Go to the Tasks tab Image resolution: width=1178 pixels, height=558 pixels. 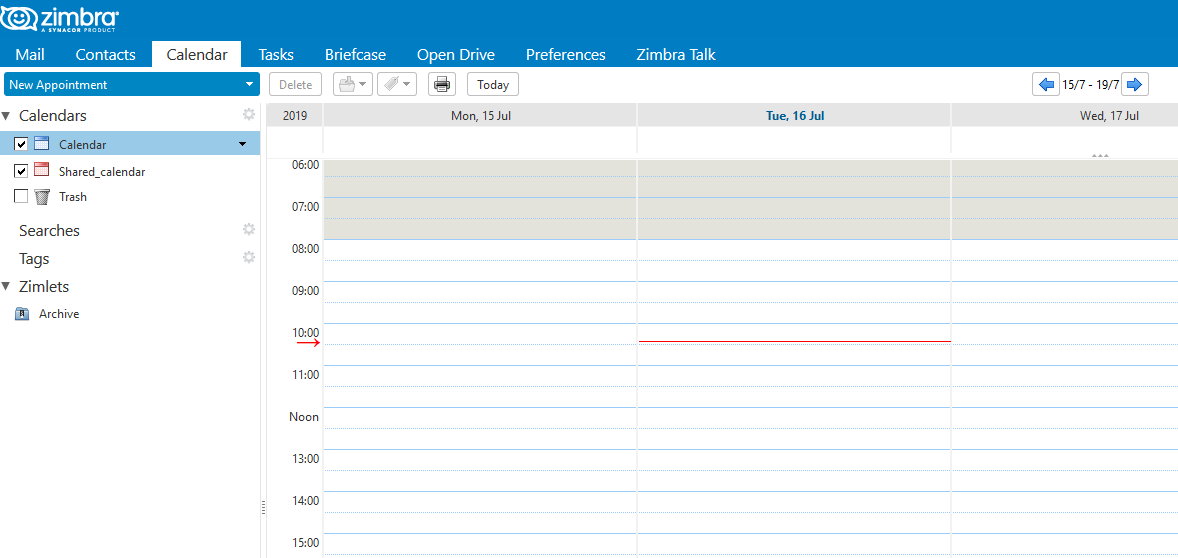point(276,55)
